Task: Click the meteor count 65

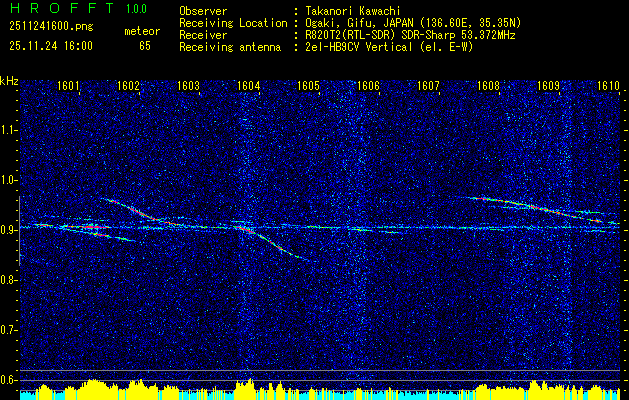Action: pos(145,46)
